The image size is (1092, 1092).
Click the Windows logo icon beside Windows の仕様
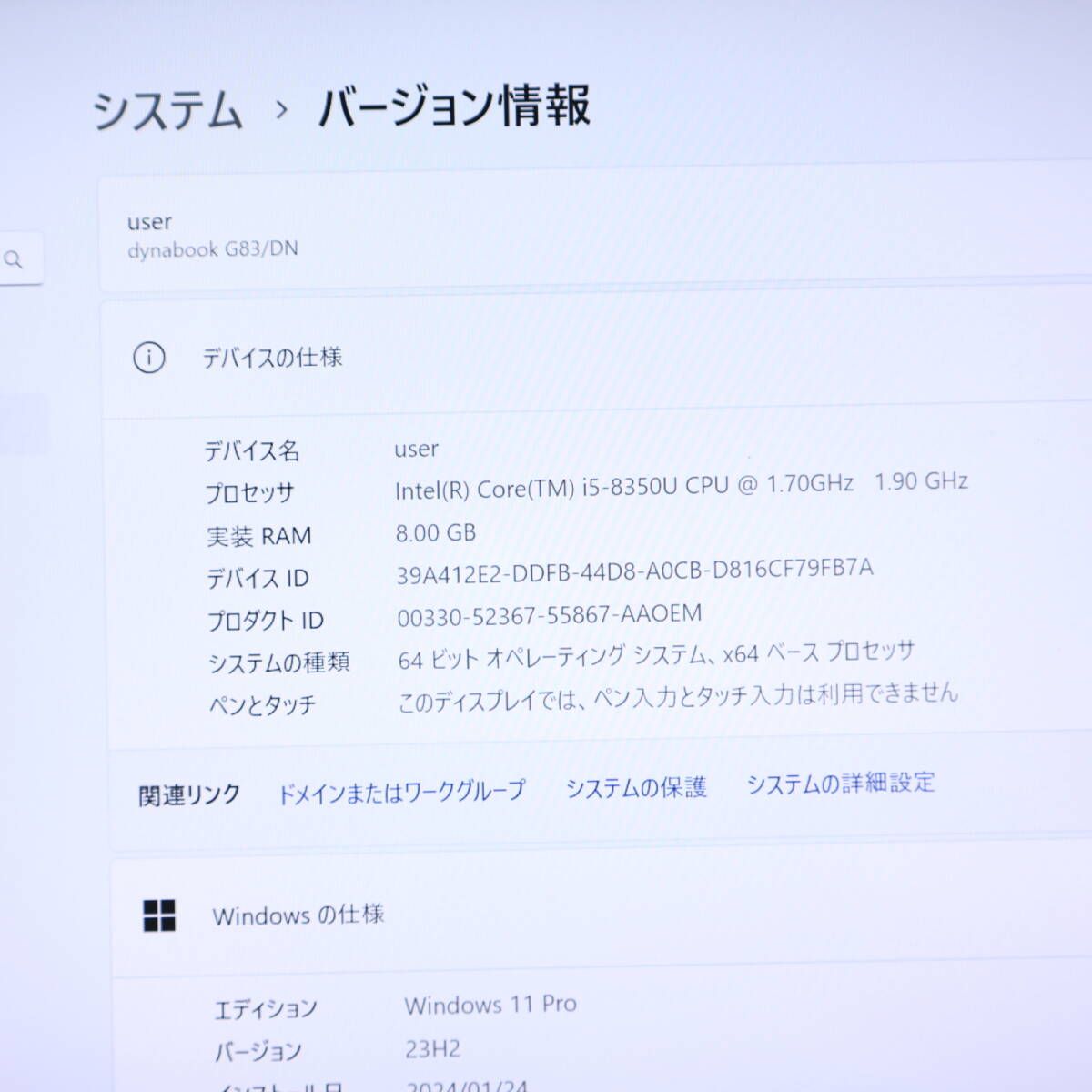point(159,915)
